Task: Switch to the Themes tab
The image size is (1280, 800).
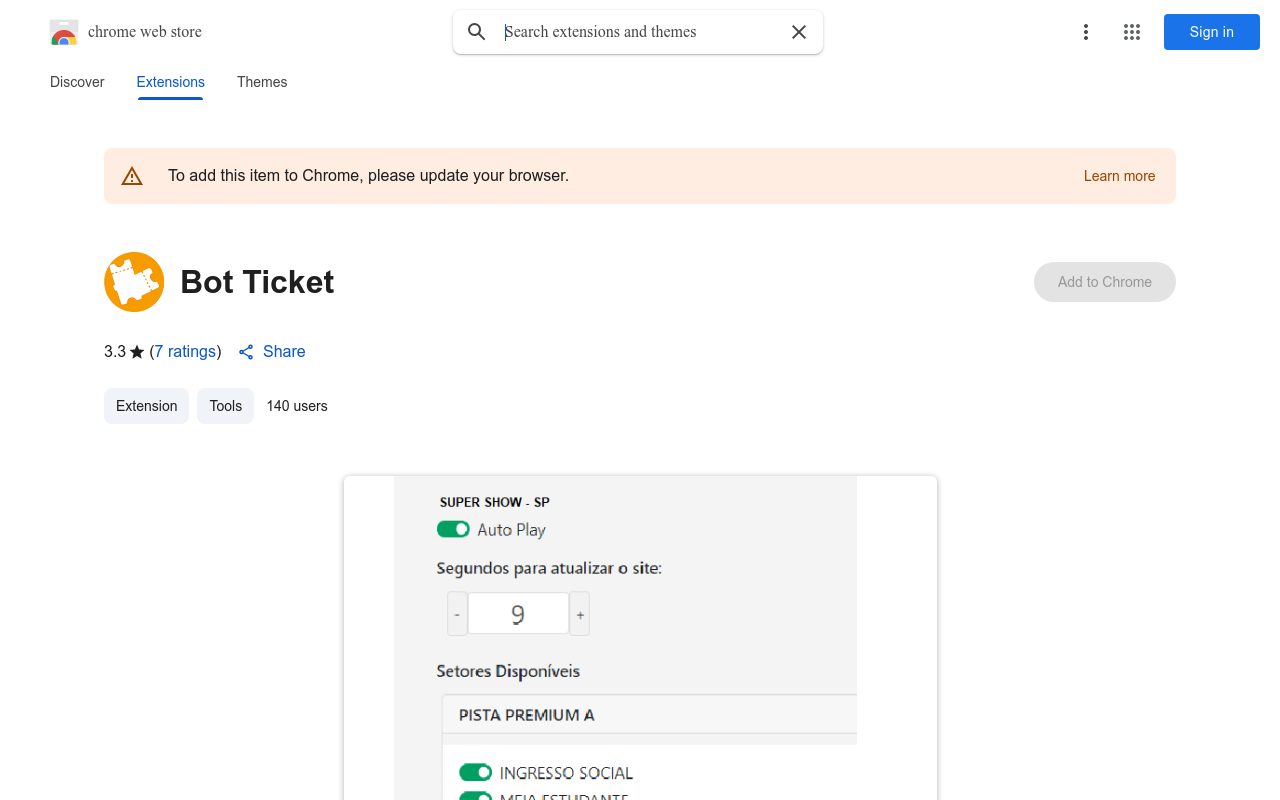Action: point(262,82)
